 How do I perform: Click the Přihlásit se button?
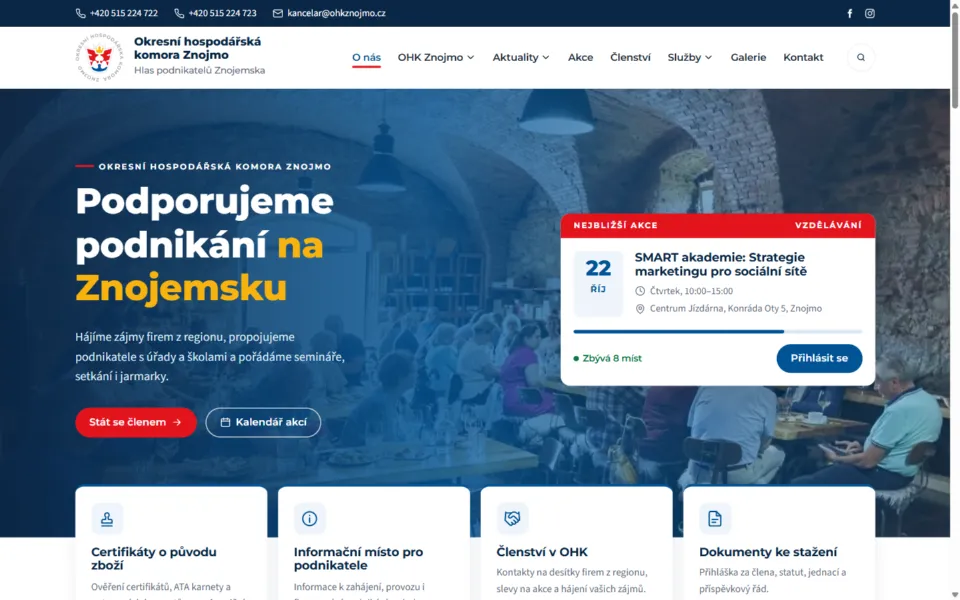819,358
